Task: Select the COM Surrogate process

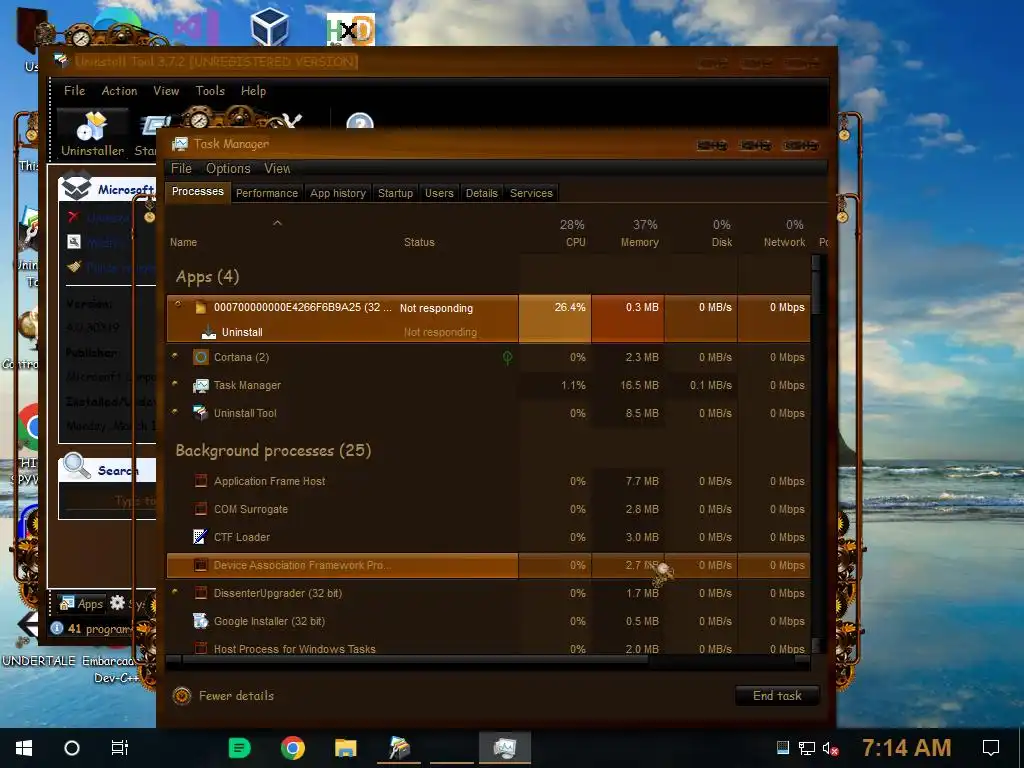Action: point(488,509)
